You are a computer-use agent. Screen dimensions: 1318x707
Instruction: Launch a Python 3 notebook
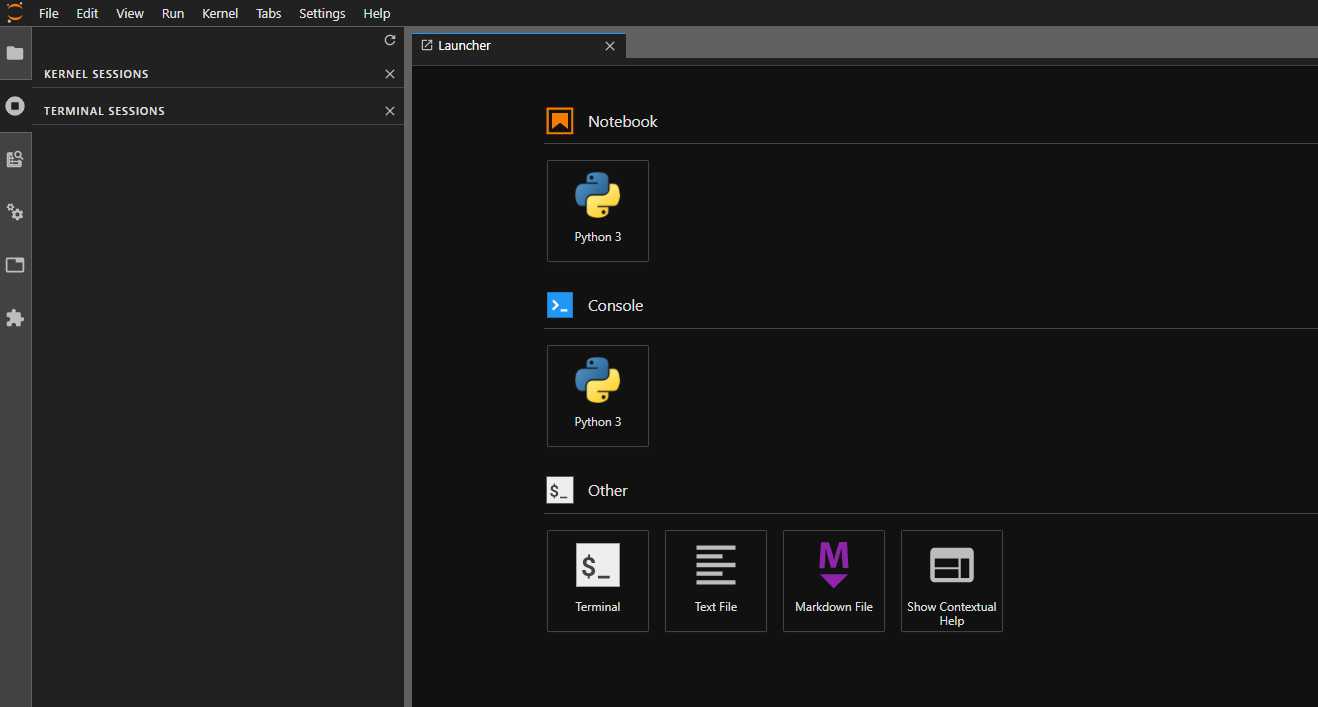598,211
